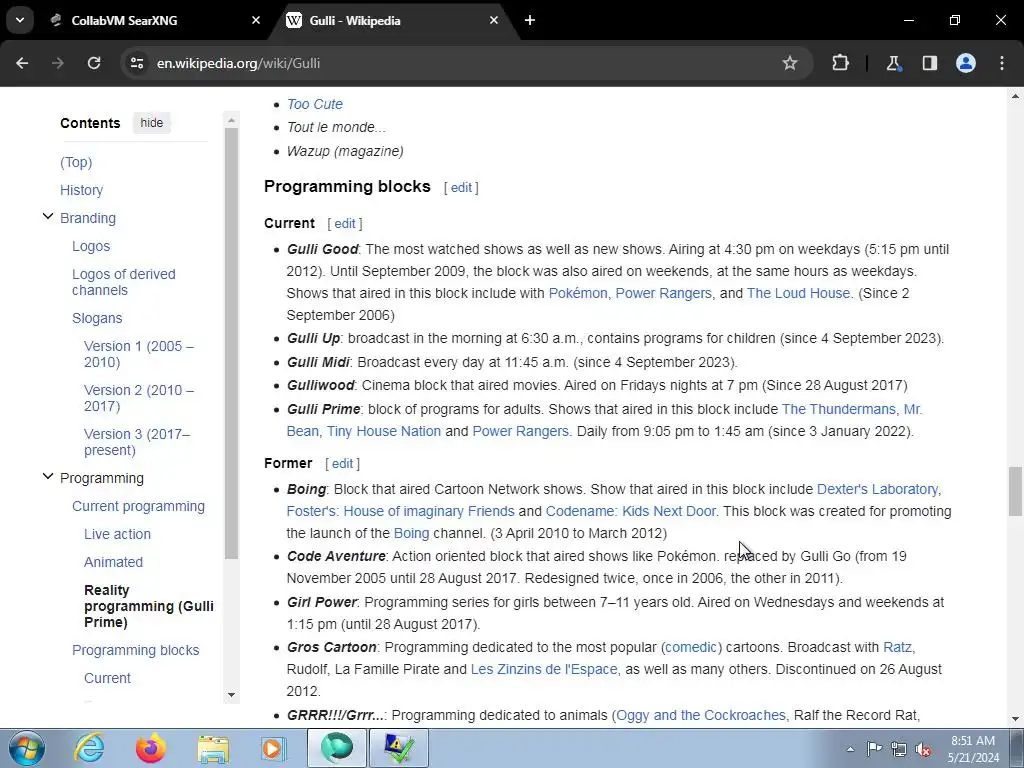Close the Gulli - Wikipedia tab
1024x768 pixels.
(494, 20)
